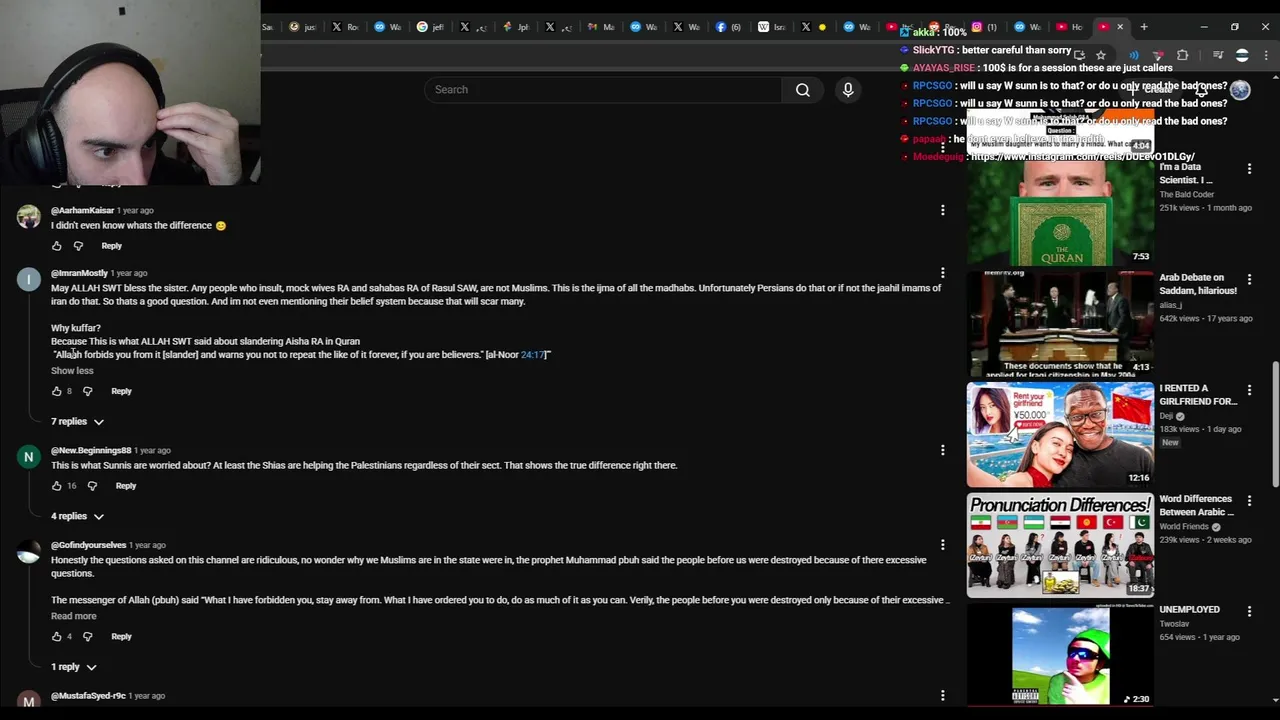The width and height of the screenshot is (1280, 720).
Task: Switch to the Facebook '(6)' browser tab
Action: (x=729, y=27)
